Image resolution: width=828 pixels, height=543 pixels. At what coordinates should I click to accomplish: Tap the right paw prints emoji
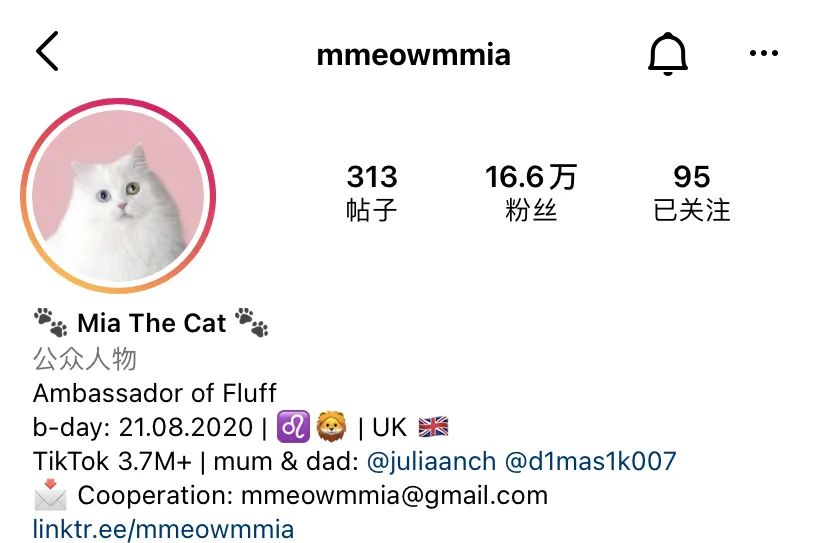(x=252, y=322)
